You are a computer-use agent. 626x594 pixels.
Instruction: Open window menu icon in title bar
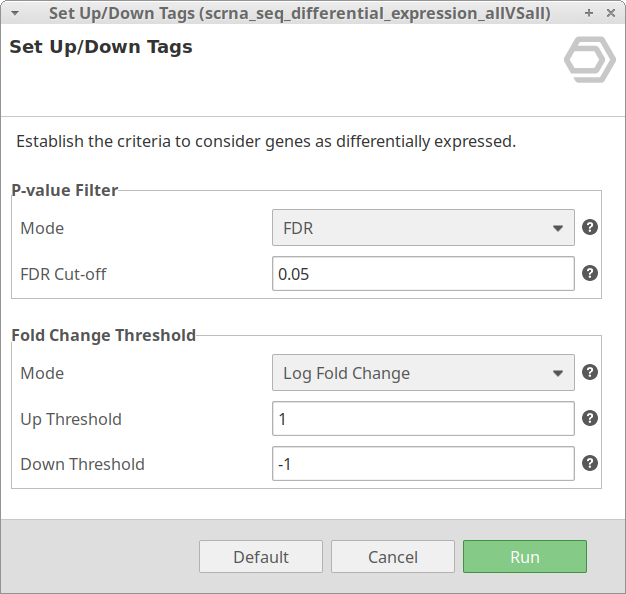[14, 13]
